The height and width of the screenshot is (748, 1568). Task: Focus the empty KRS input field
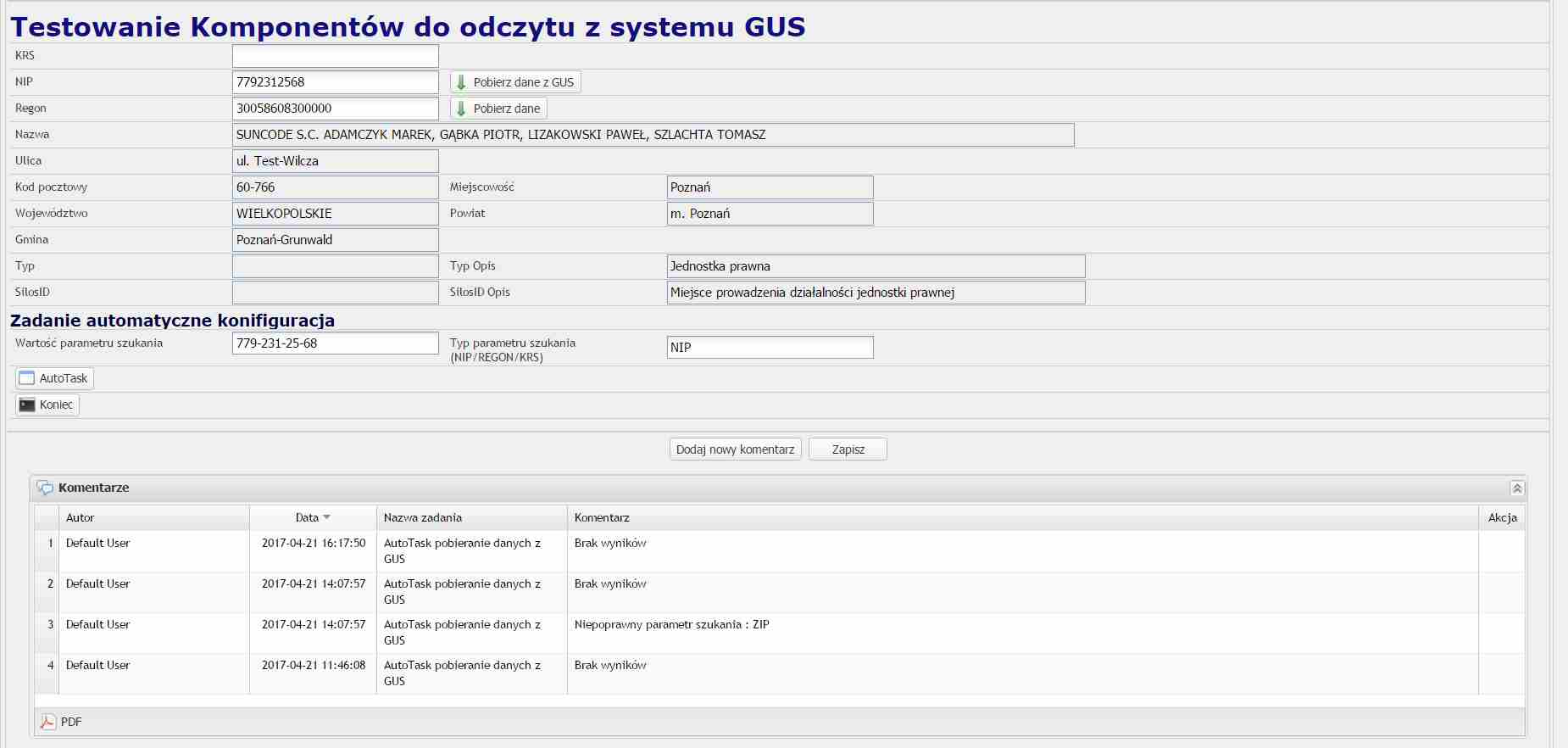click(336, 56)
